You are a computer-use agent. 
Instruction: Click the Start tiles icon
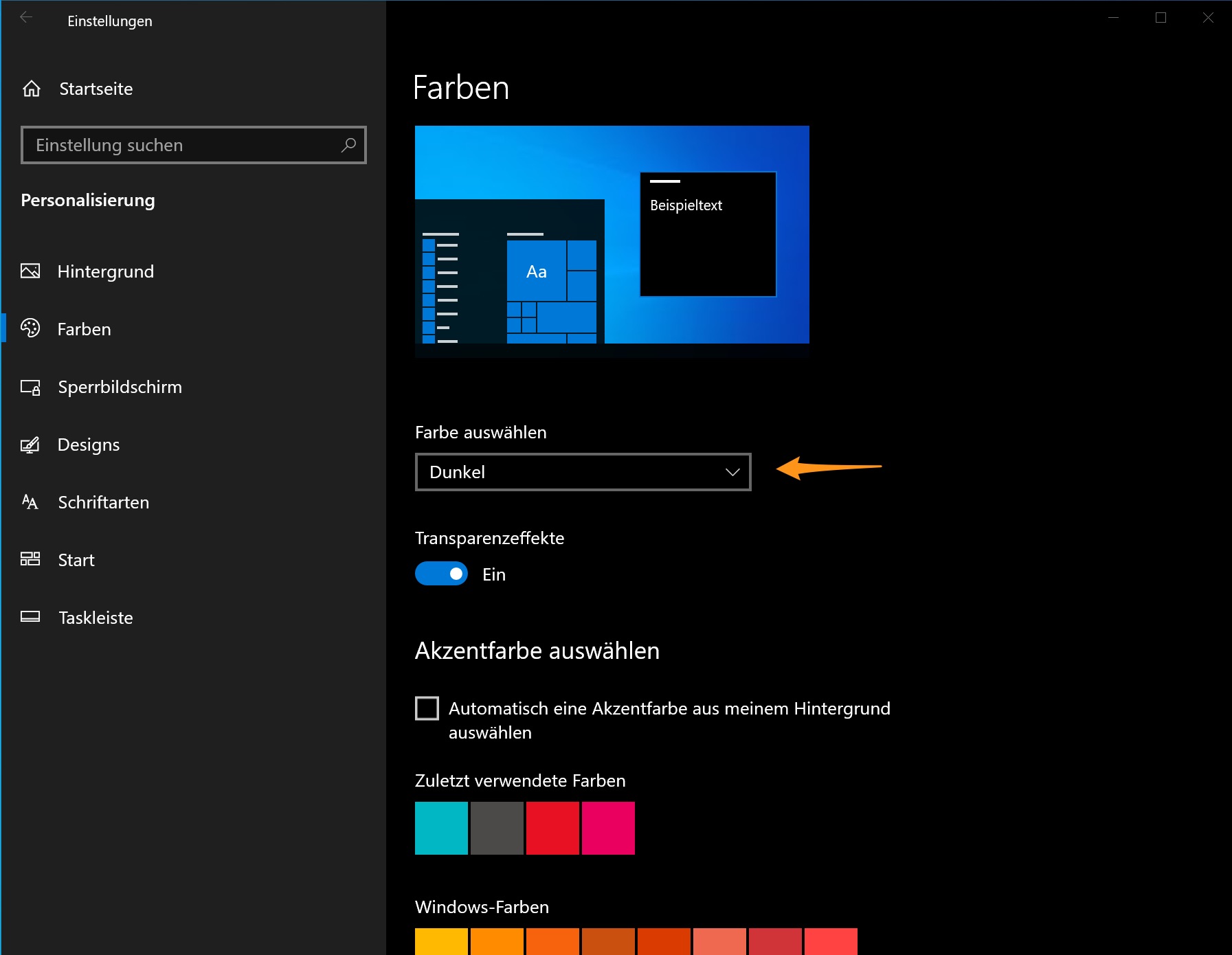click(x=30, y=559)
